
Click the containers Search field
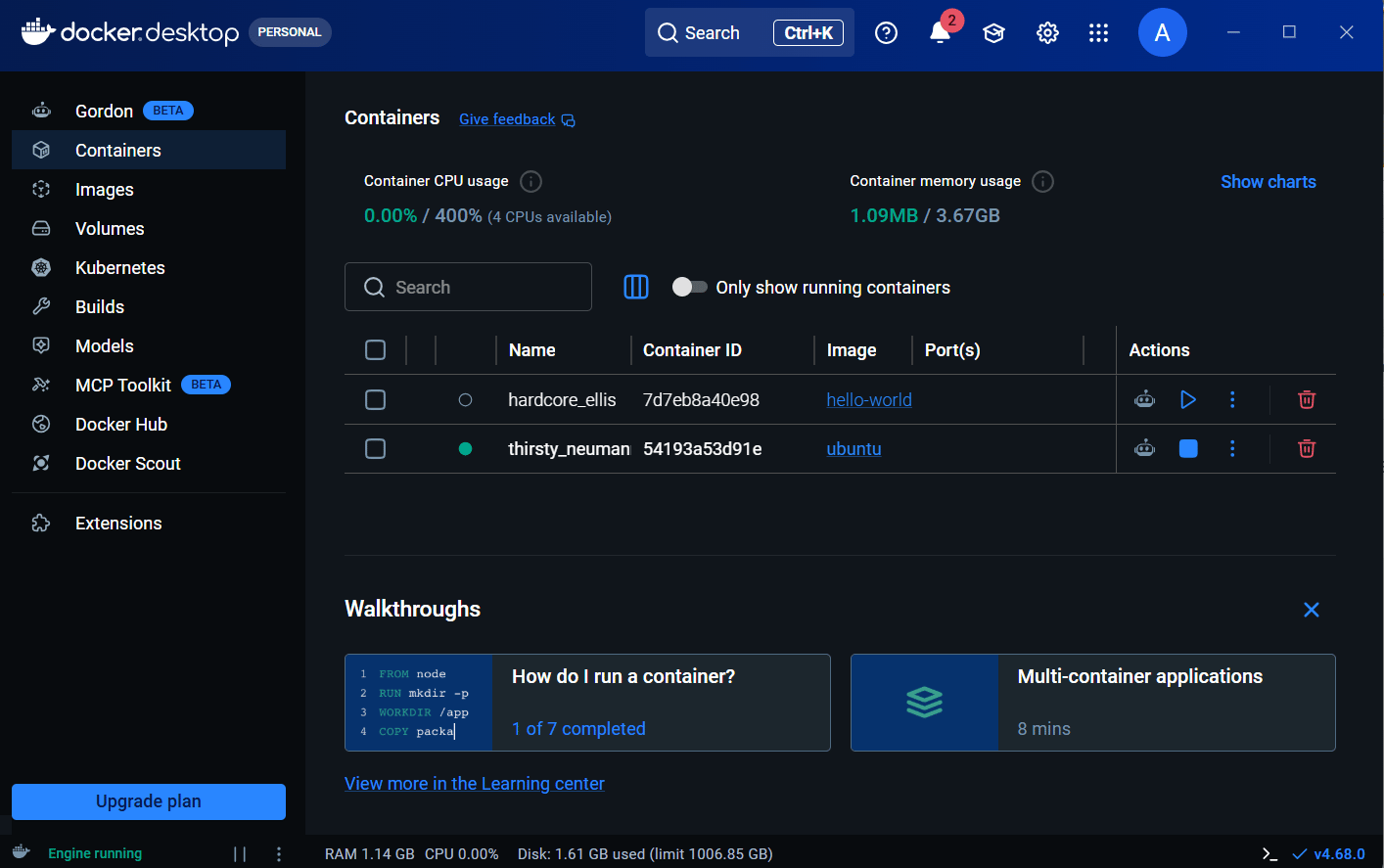coord(468,287)
